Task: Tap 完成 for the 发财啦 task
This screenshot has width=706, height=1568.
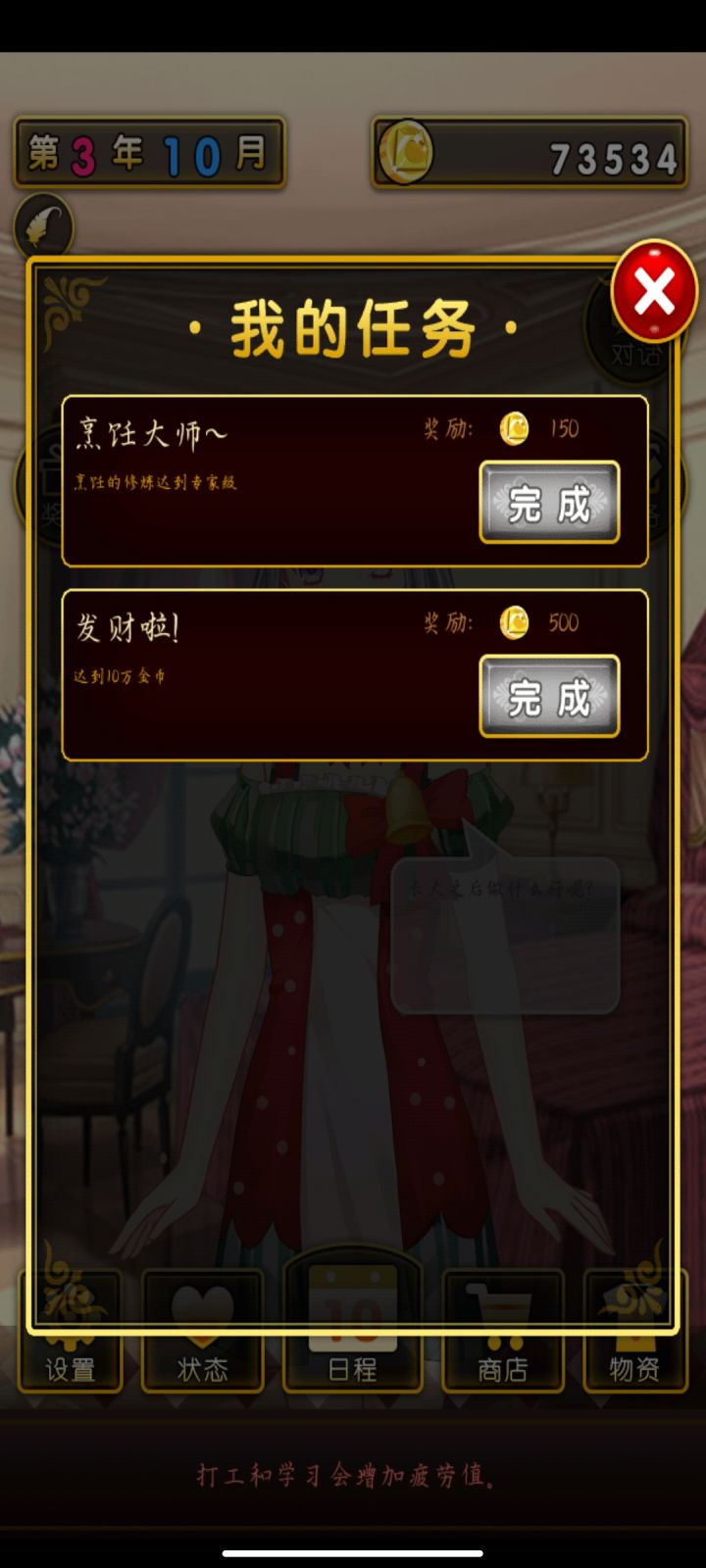Action: point(549,697)
